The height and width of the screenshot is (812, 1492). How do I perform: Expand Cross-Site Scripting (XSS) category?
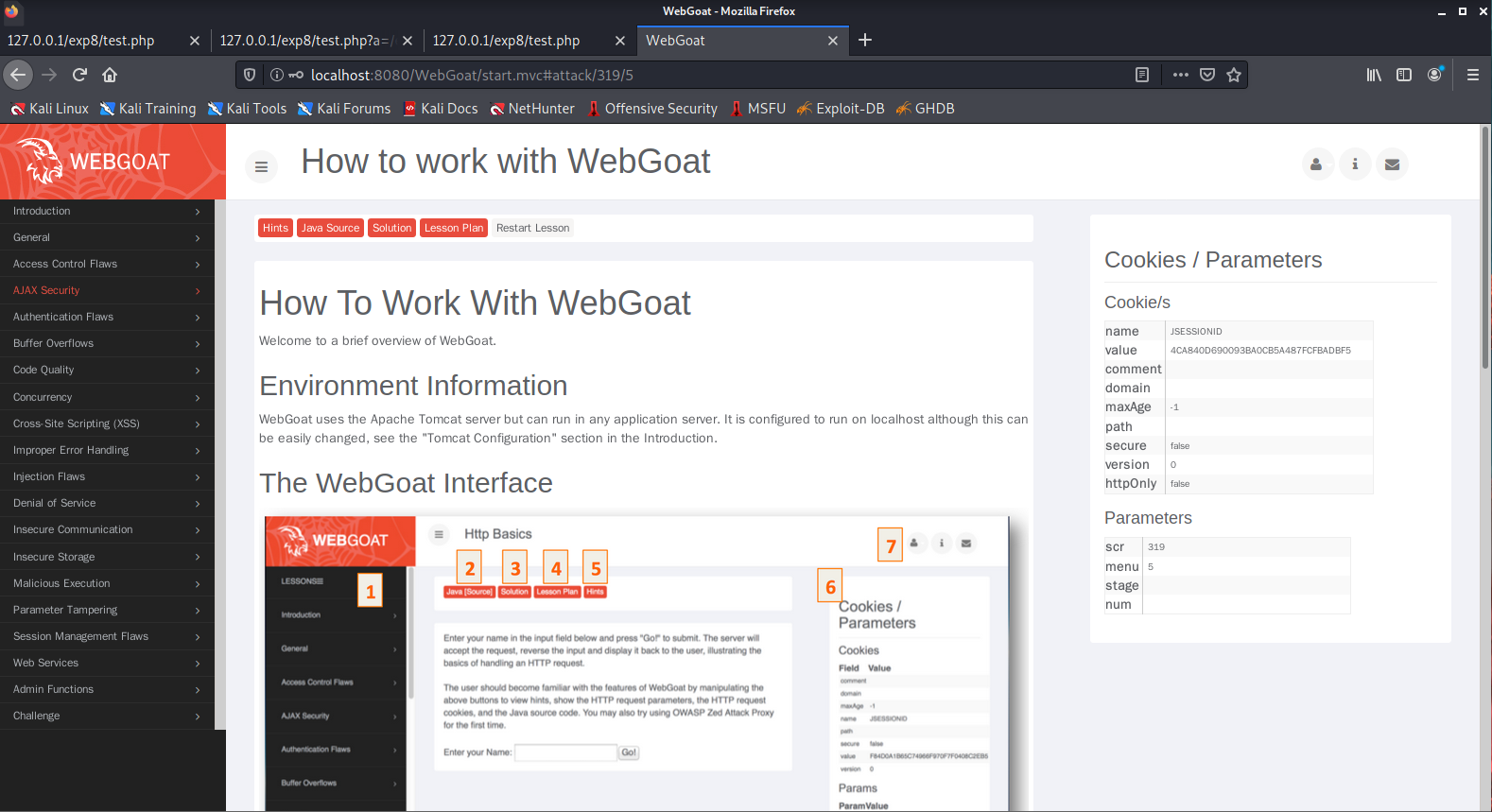point(107,423)
